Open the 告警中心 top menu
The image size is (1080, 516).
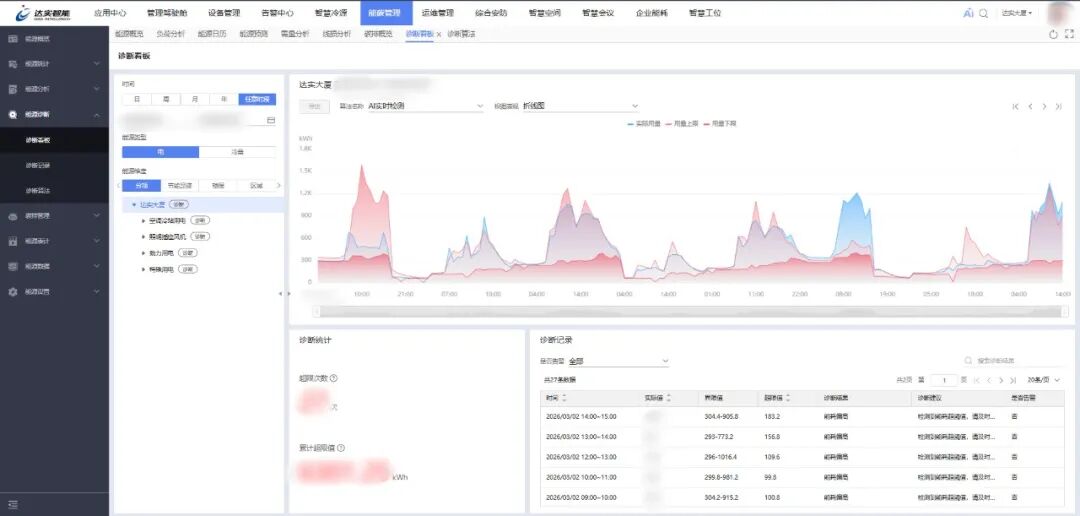coord(277,13)
